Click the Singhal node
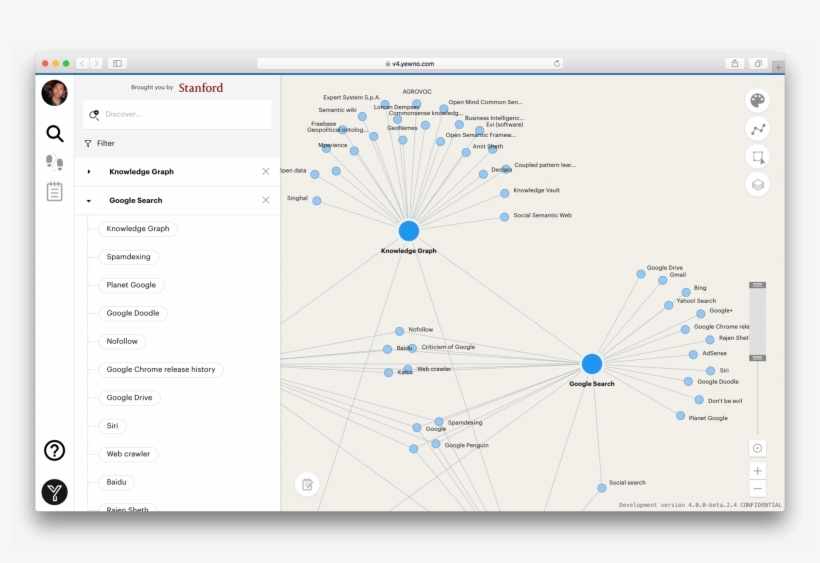The width and height of the screenshot is (820, 563). pos(317,201)
